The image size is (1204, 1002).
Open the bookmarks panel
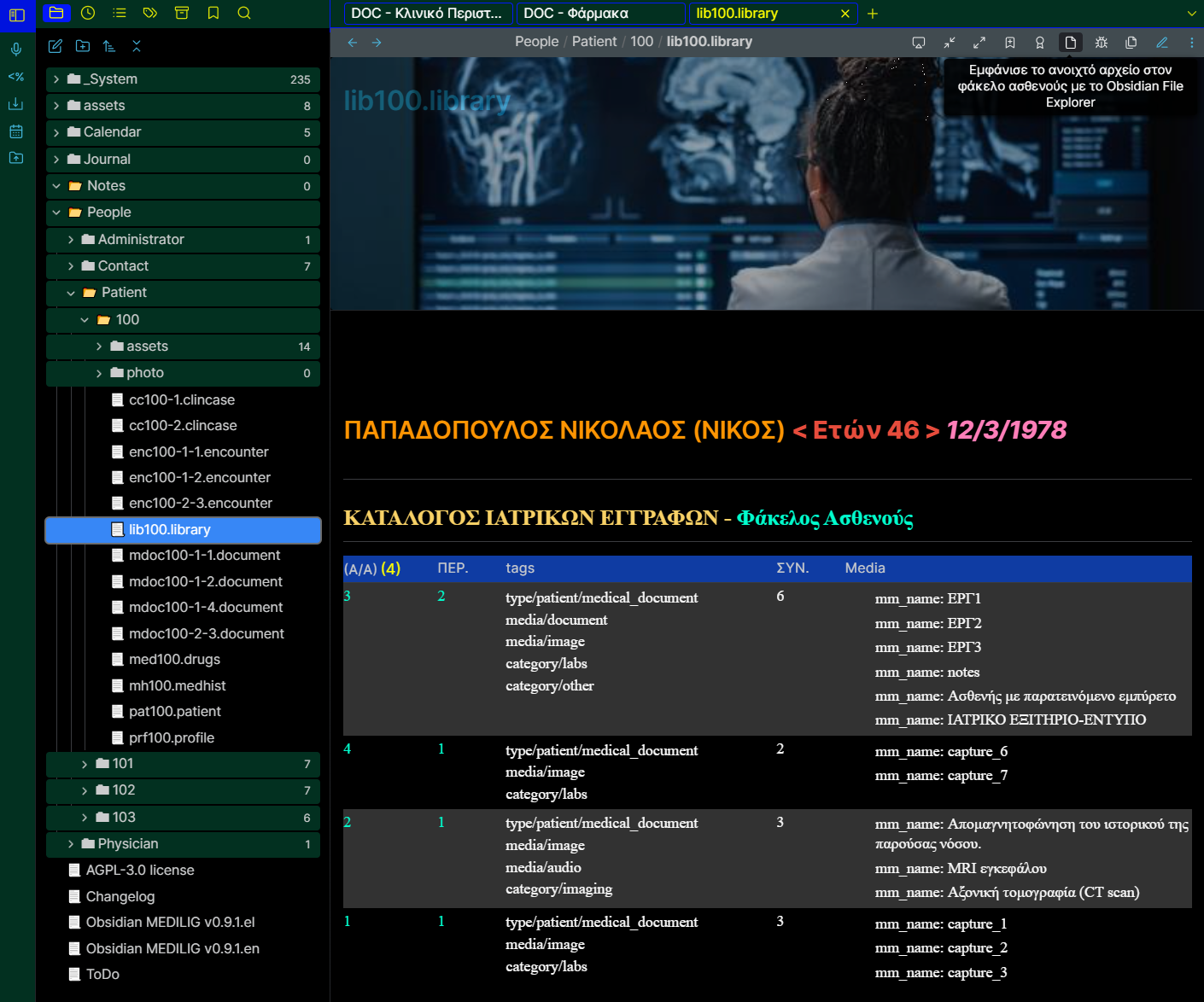[x=213, y=13]
